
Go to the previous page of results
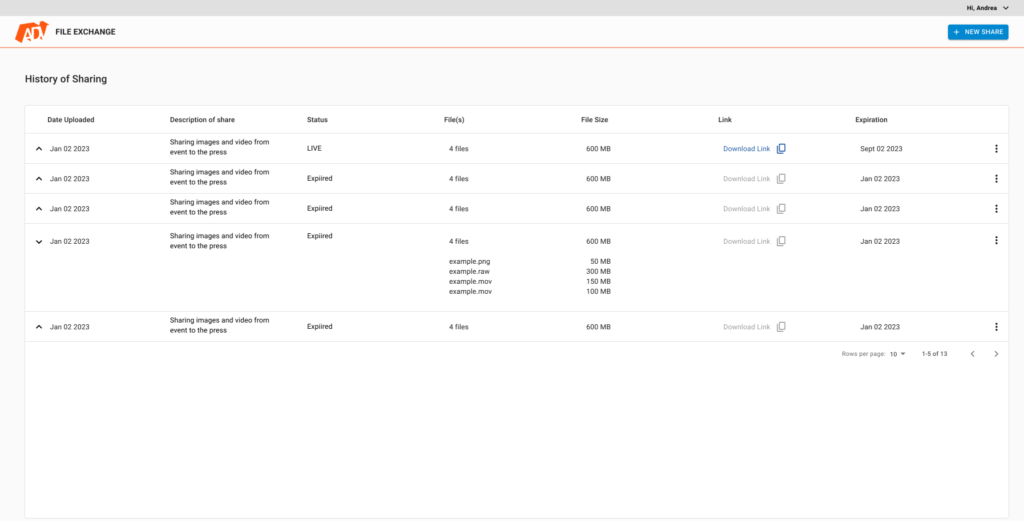point(972,354)
